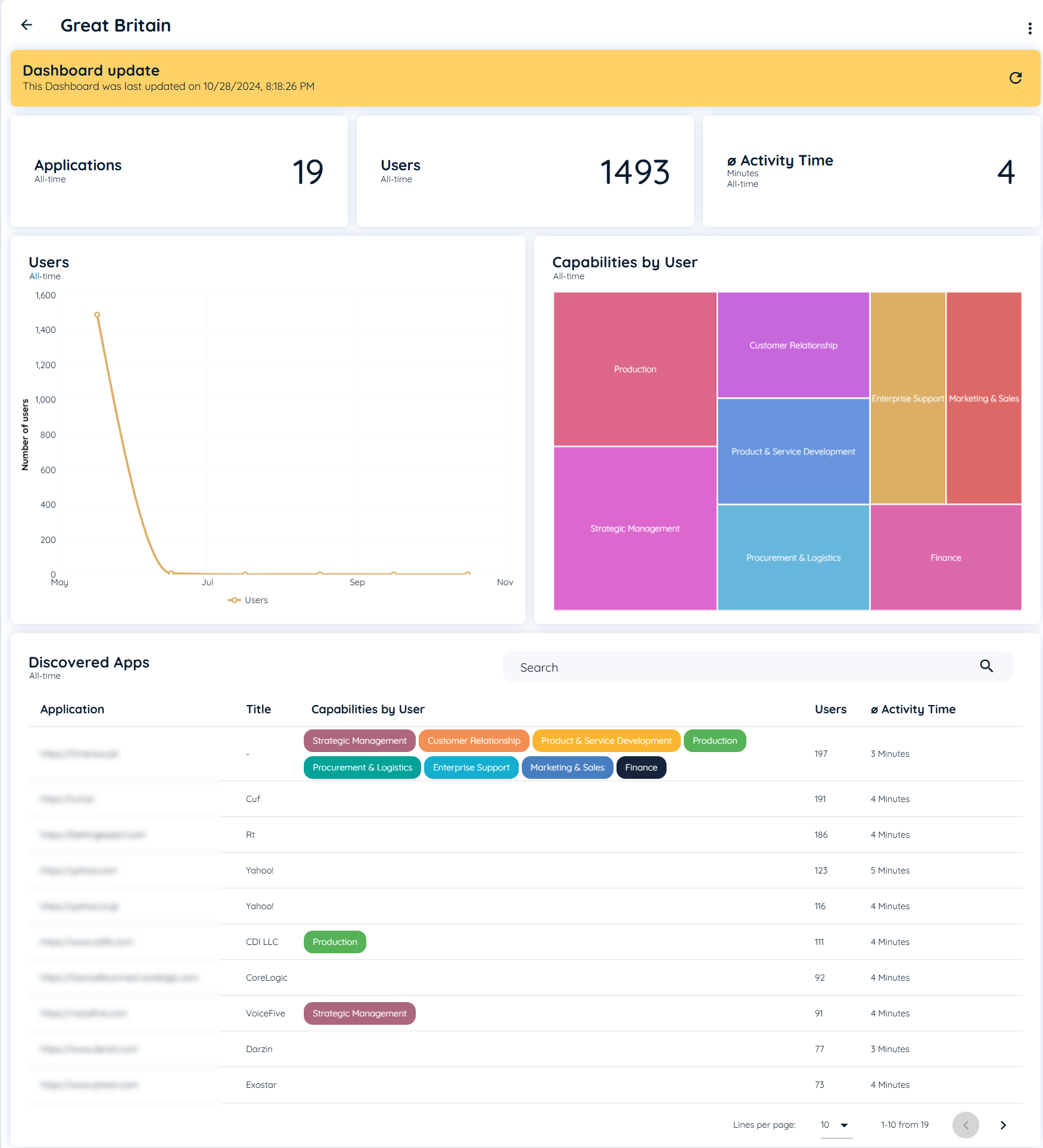This screenshot has width=1043, height=1148.
Task: Click the Procurement & Logistics tag
Action: pyautogui.click(x=362, y=768)
